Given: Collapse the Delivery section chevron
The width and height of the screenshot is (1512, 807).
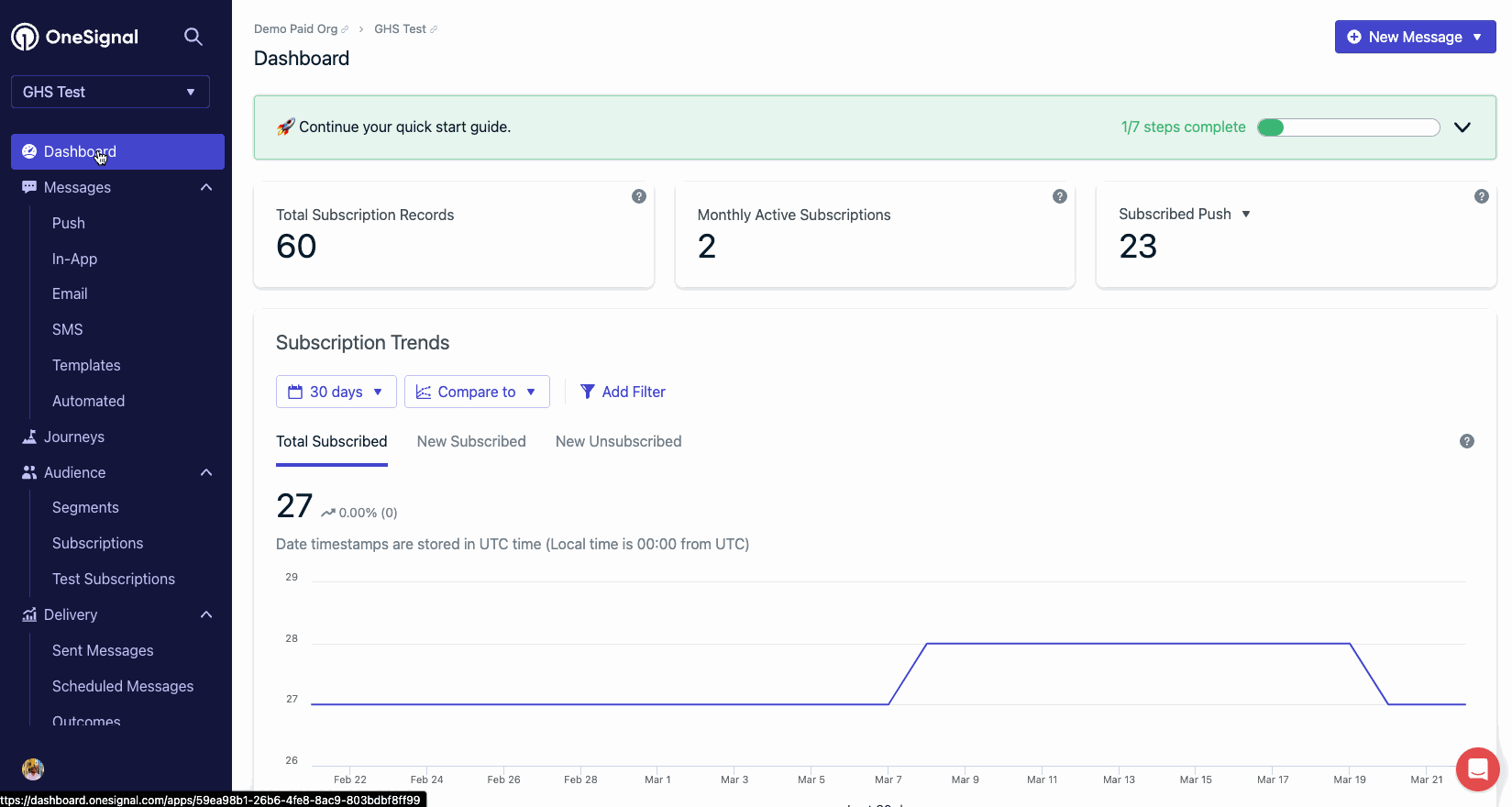Looking at the screenshot, I should point(206,614).
